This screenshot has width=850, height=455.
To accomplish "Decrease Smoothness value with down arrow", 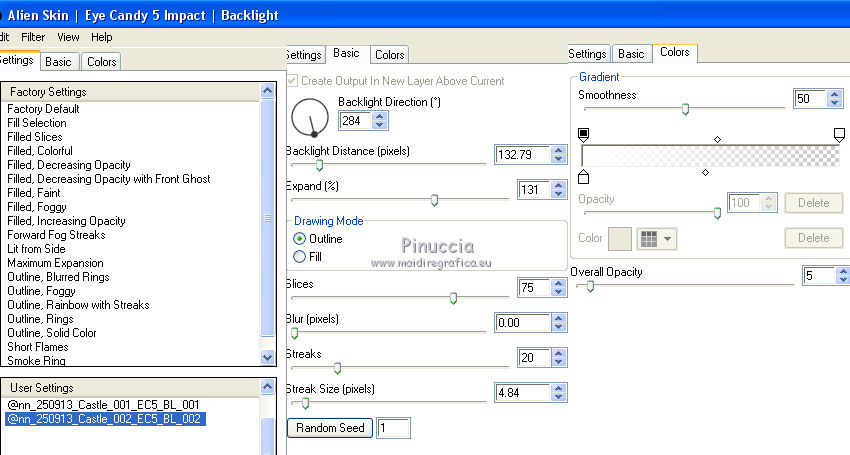I will tap(835, 103).
